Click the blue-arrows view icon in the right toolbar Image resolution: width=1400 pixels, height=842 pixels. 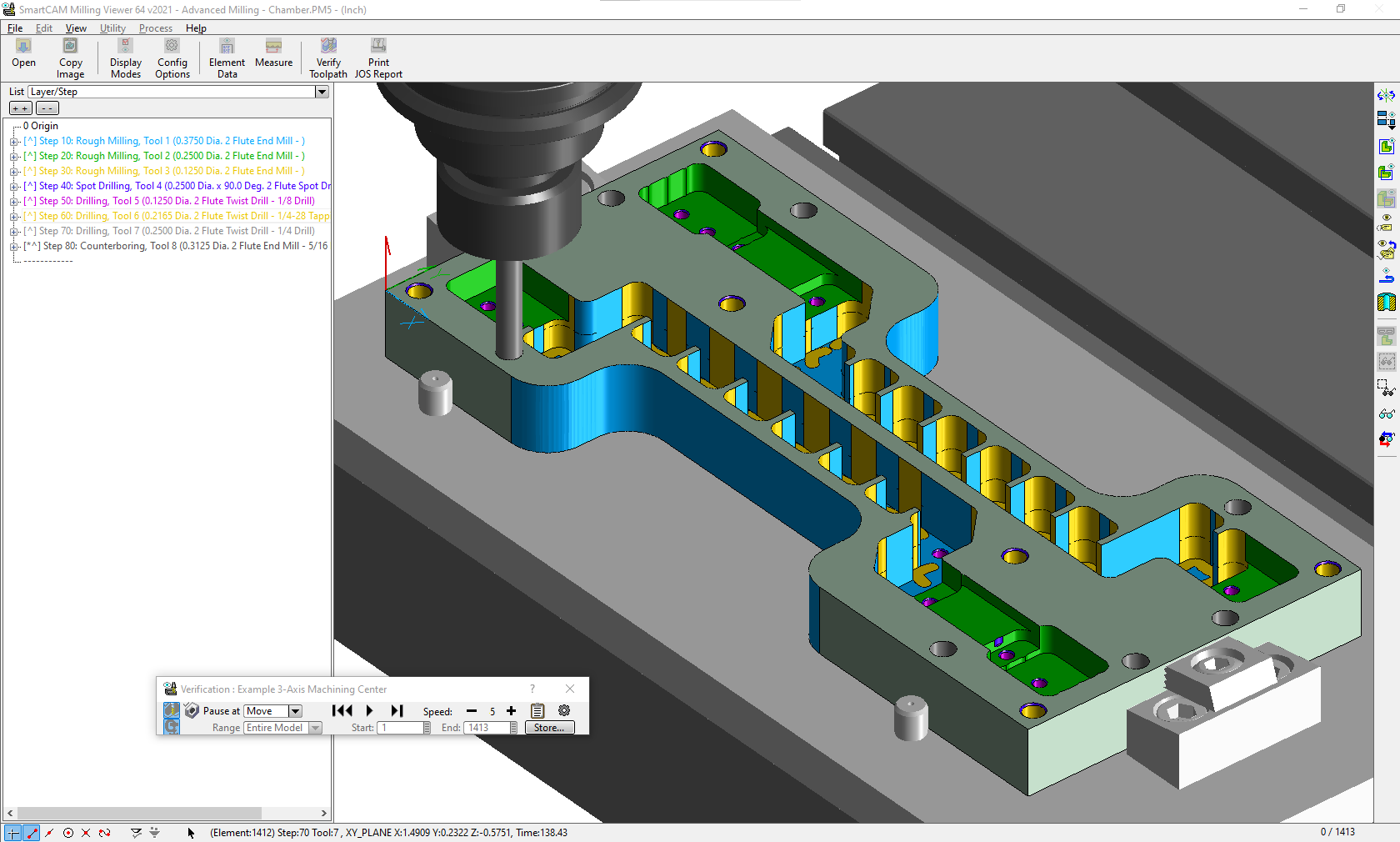(1386, 95)
